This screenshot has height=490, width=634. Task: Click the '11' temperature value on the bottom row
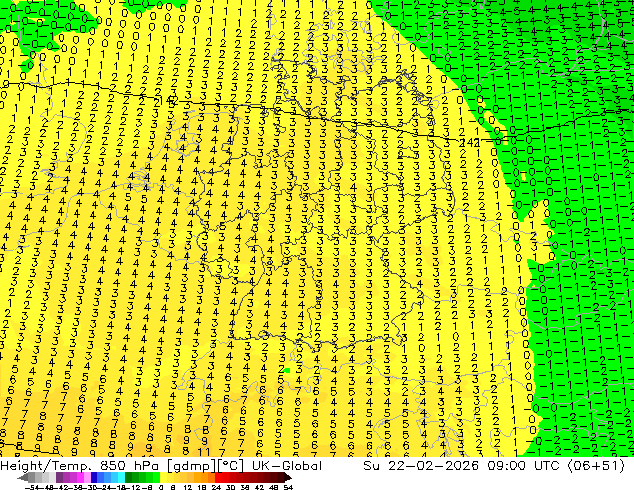tap(203, 452)
